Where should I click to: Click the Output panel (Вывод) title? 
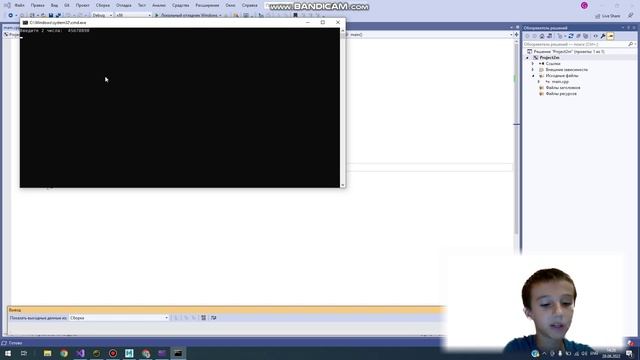[15, 310]
